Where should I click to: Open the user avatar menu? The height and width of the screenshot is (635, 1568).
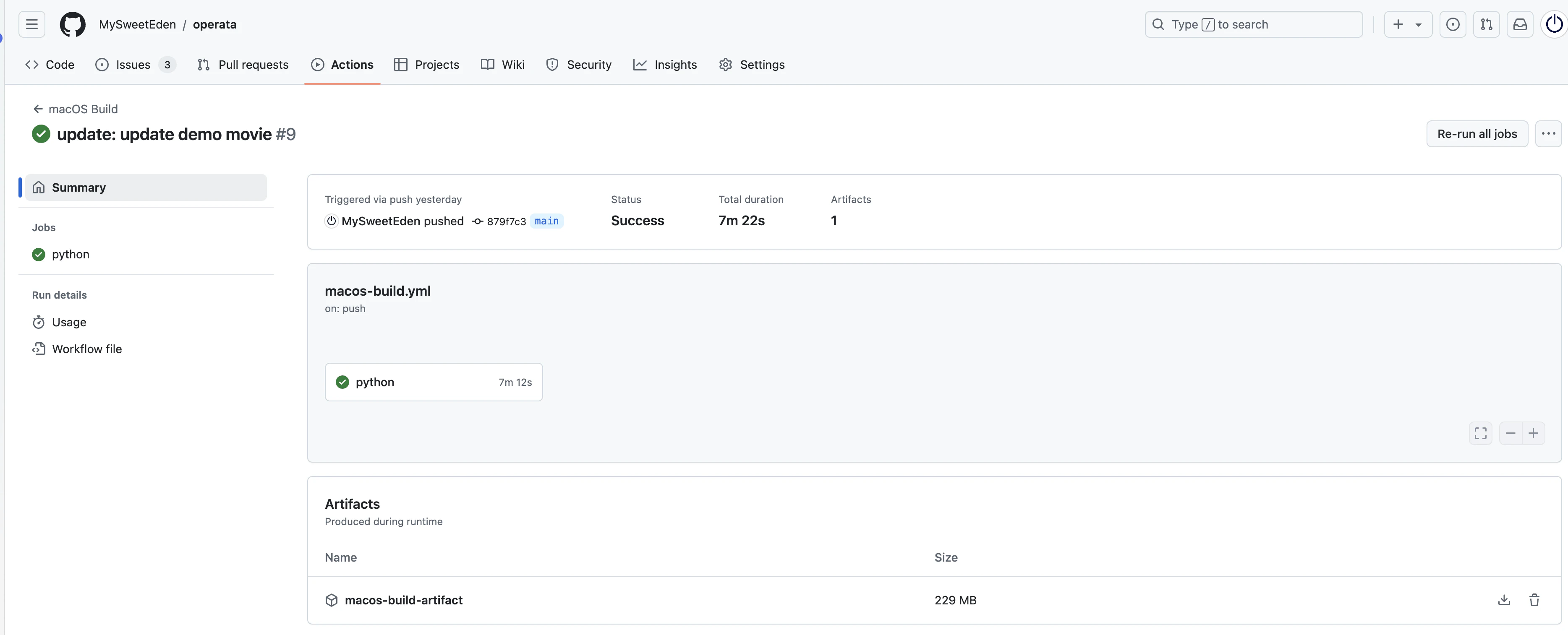tap(1554, 24)
